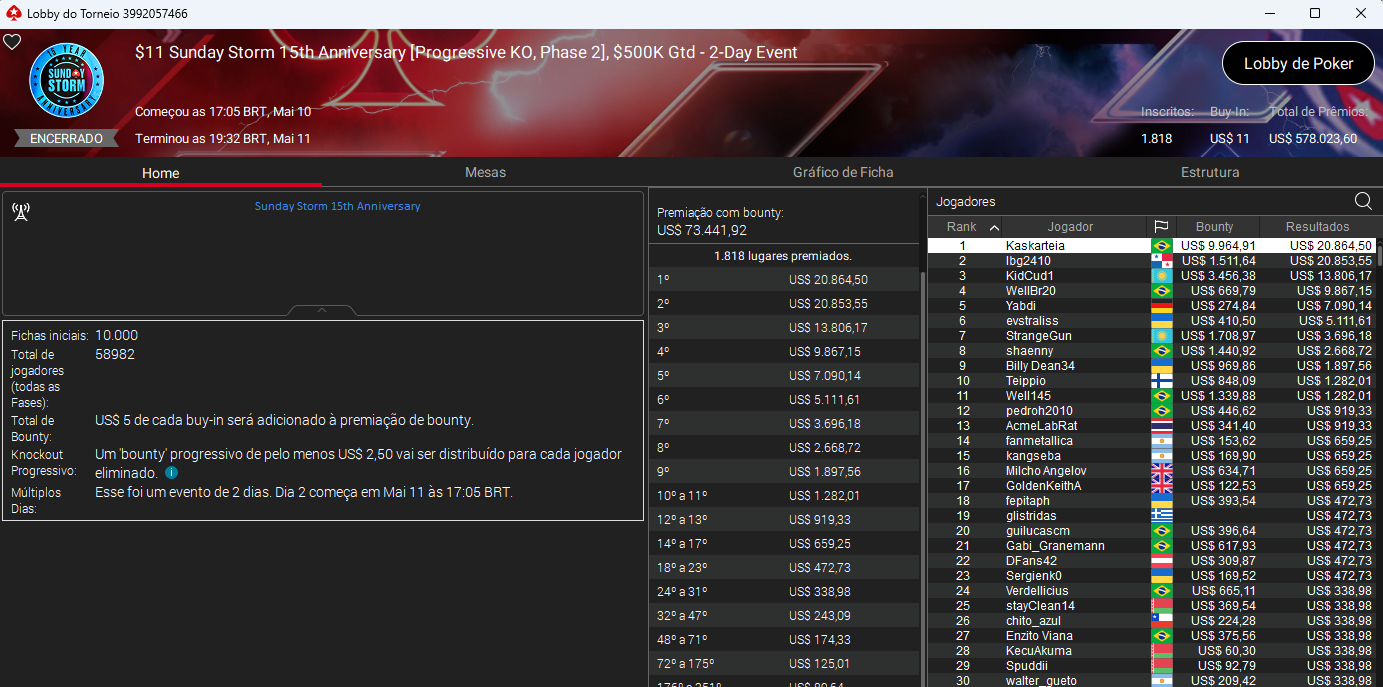Click the 1º place prize row

[783, 280]
